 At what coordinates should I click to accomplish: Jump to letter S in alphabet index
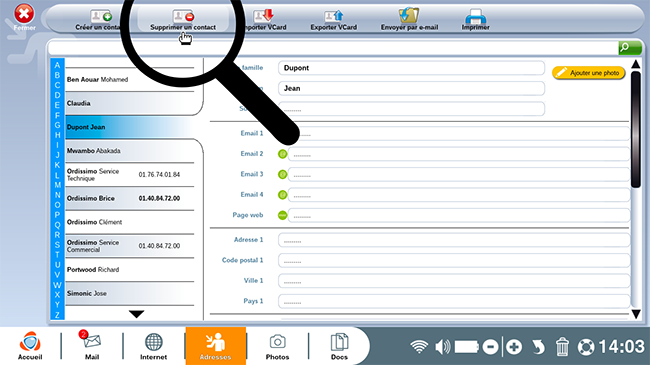(57, 245)
